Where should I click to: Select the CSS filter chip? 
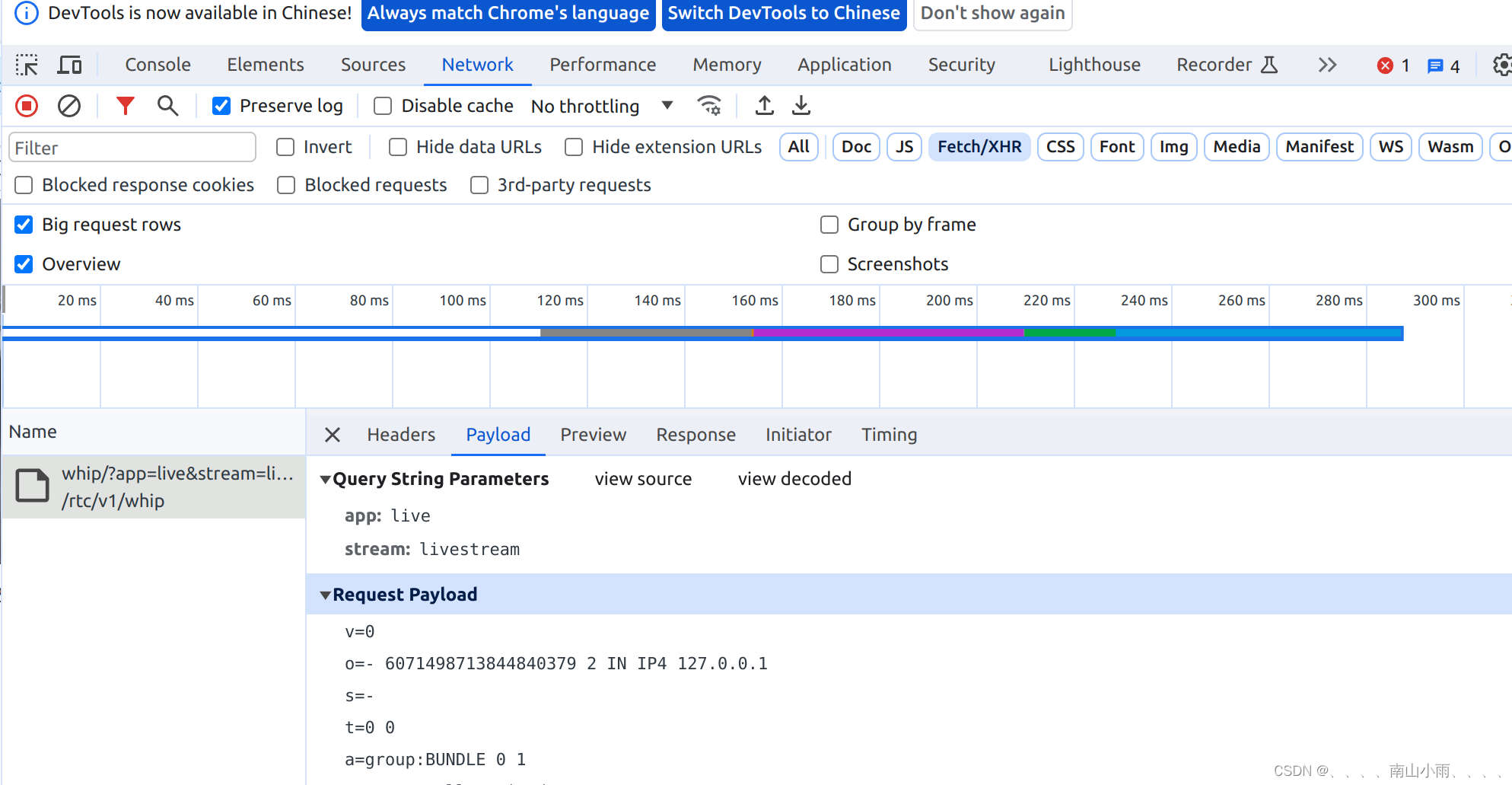pos(1060,147)
